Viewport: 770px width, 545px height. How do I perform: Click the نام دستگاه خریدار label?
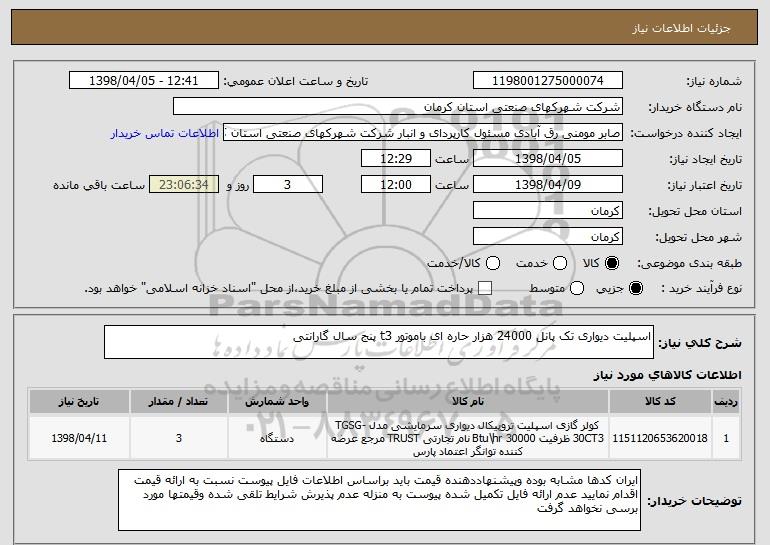point(695,108)
